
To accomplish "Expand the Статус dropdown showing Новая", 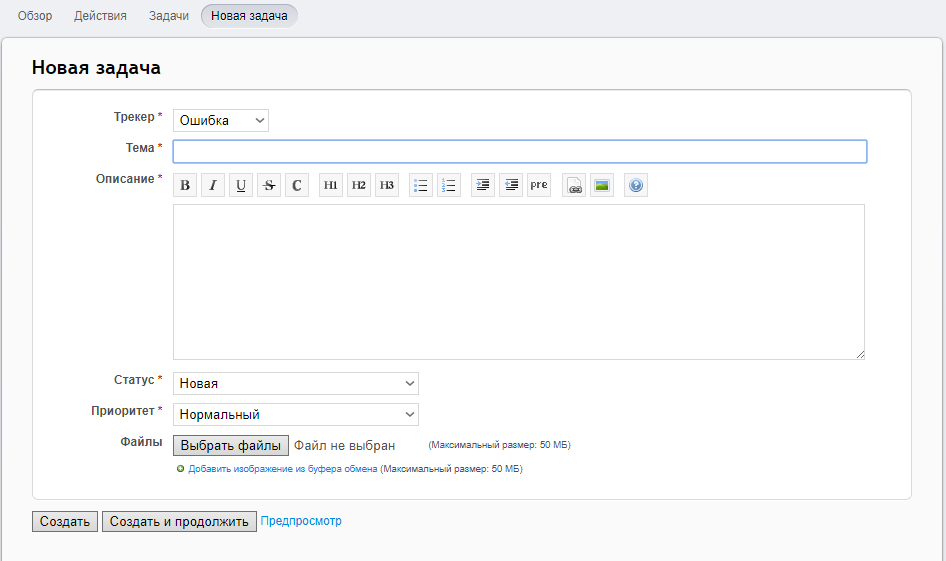I will (296, 383).
